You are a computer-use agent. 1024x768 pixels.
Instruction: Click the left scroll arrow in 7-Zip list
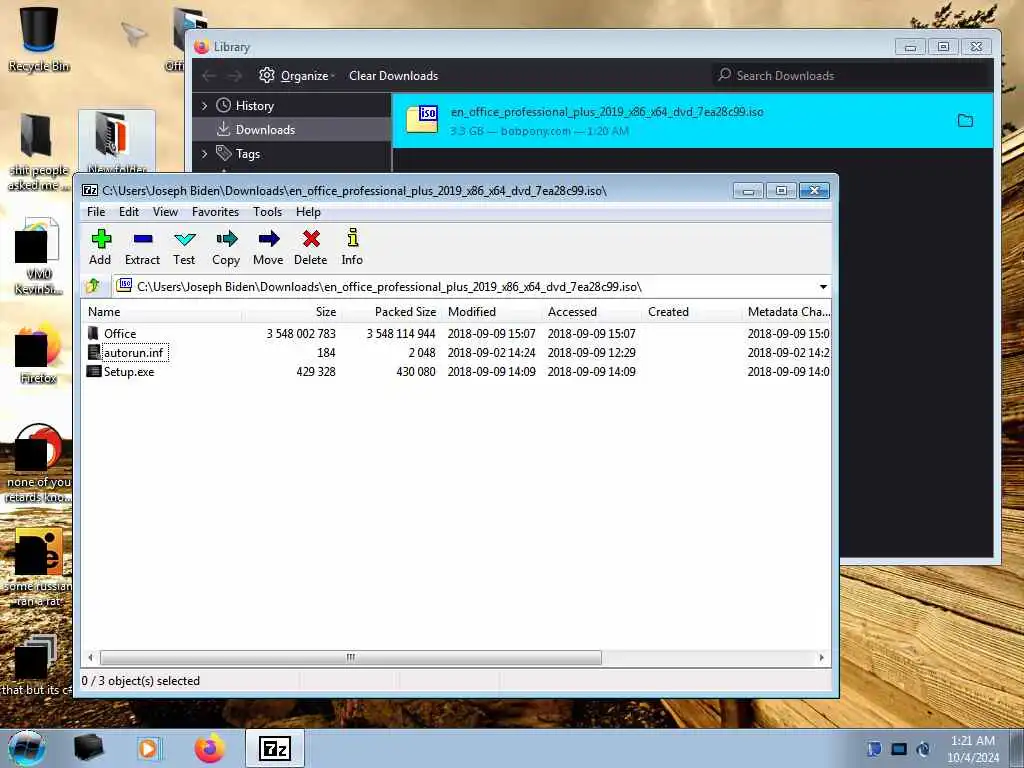click(x=91, y=657)
